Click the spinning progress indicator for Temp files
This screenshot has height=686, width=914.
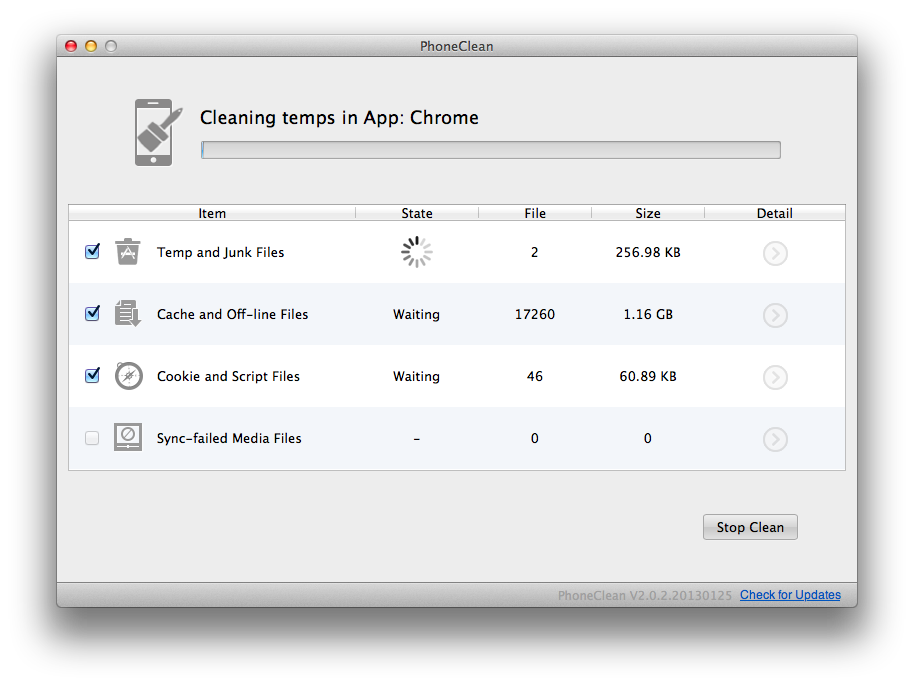416,252
